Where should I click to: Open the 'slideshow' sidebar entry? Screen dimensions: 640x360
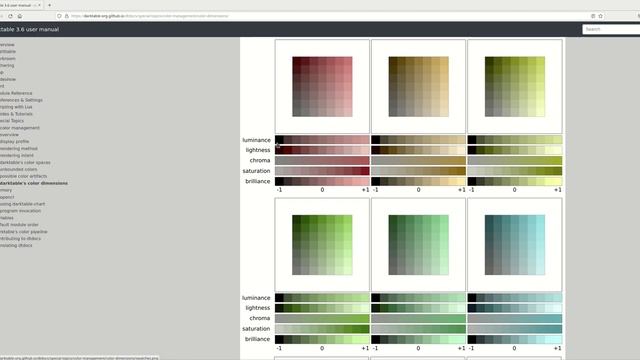(8, 80)
